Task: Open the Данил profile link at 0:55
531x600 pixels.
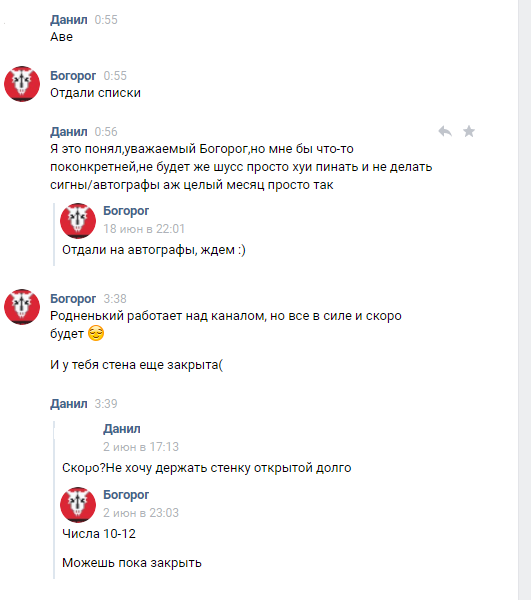Action: [69, 20]
